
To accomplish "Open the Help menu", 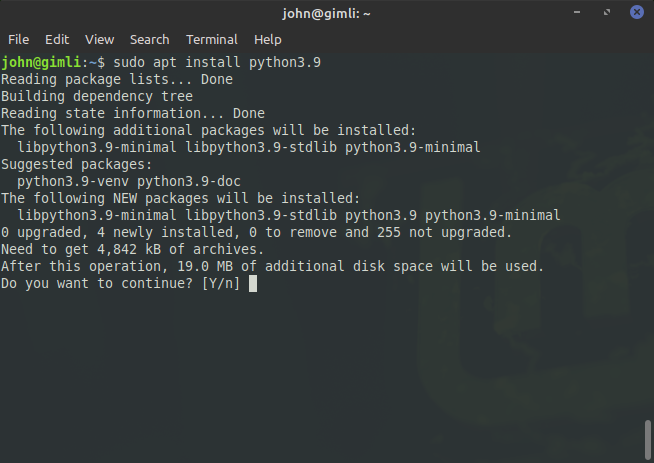I will pos(267,40).
